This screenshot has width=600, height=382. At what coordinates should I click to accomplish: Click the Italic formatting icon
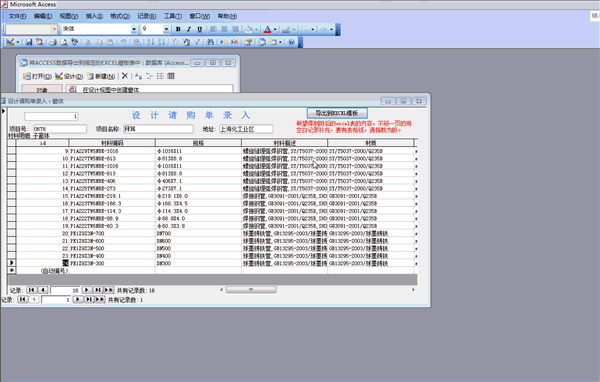pyautogui.click(x=189, y=29)
